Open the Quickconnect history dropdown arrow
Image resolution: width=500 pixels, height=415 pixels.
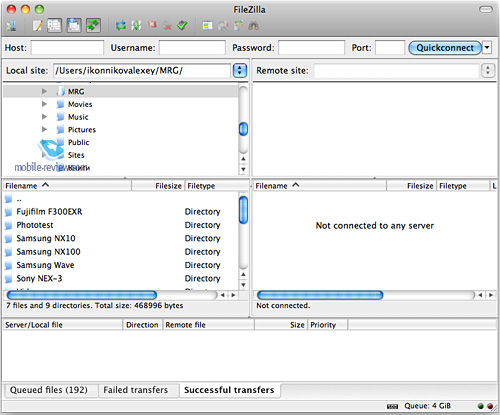[487, 47]
